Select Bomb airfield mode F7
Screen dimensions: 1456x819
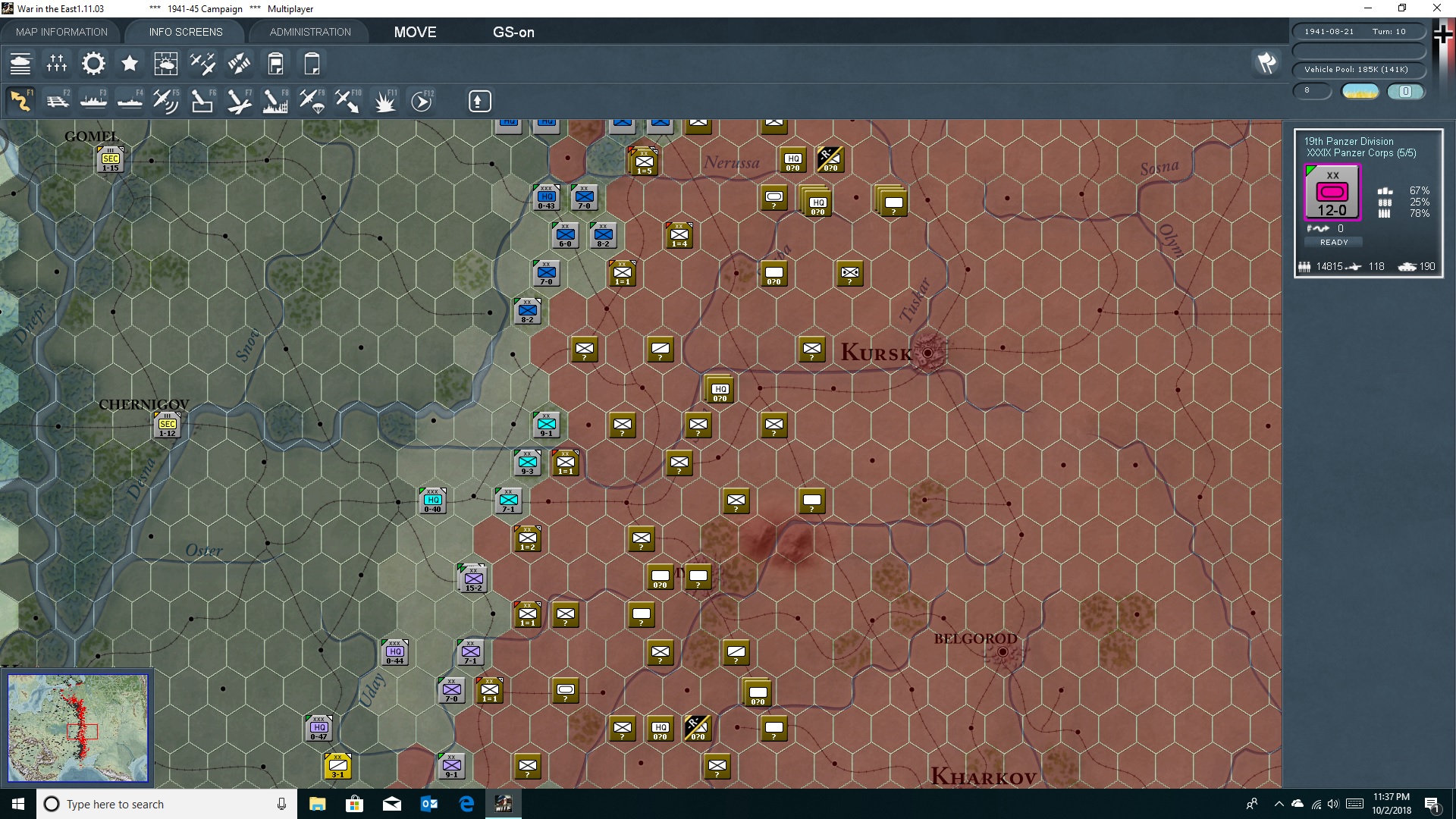239,101
